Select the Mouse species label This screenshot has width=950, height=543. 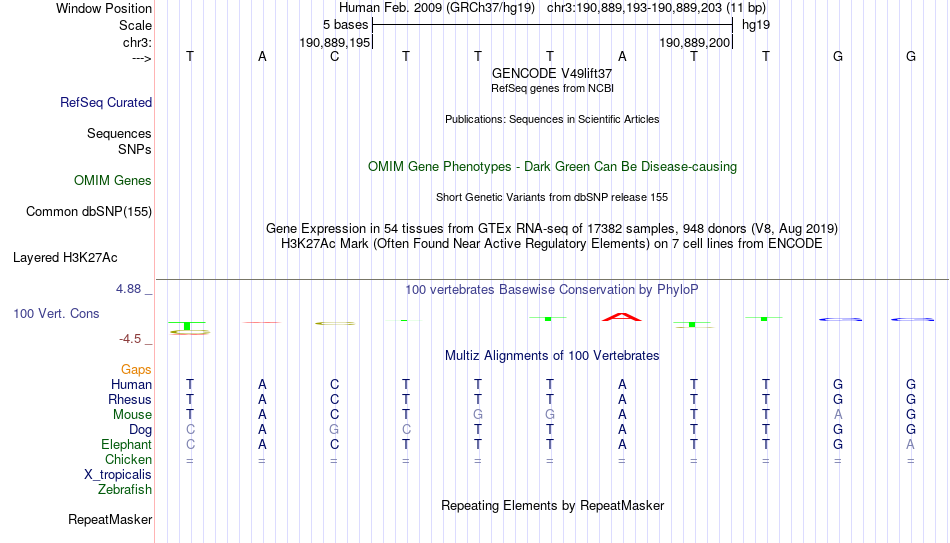coord(132,415)
